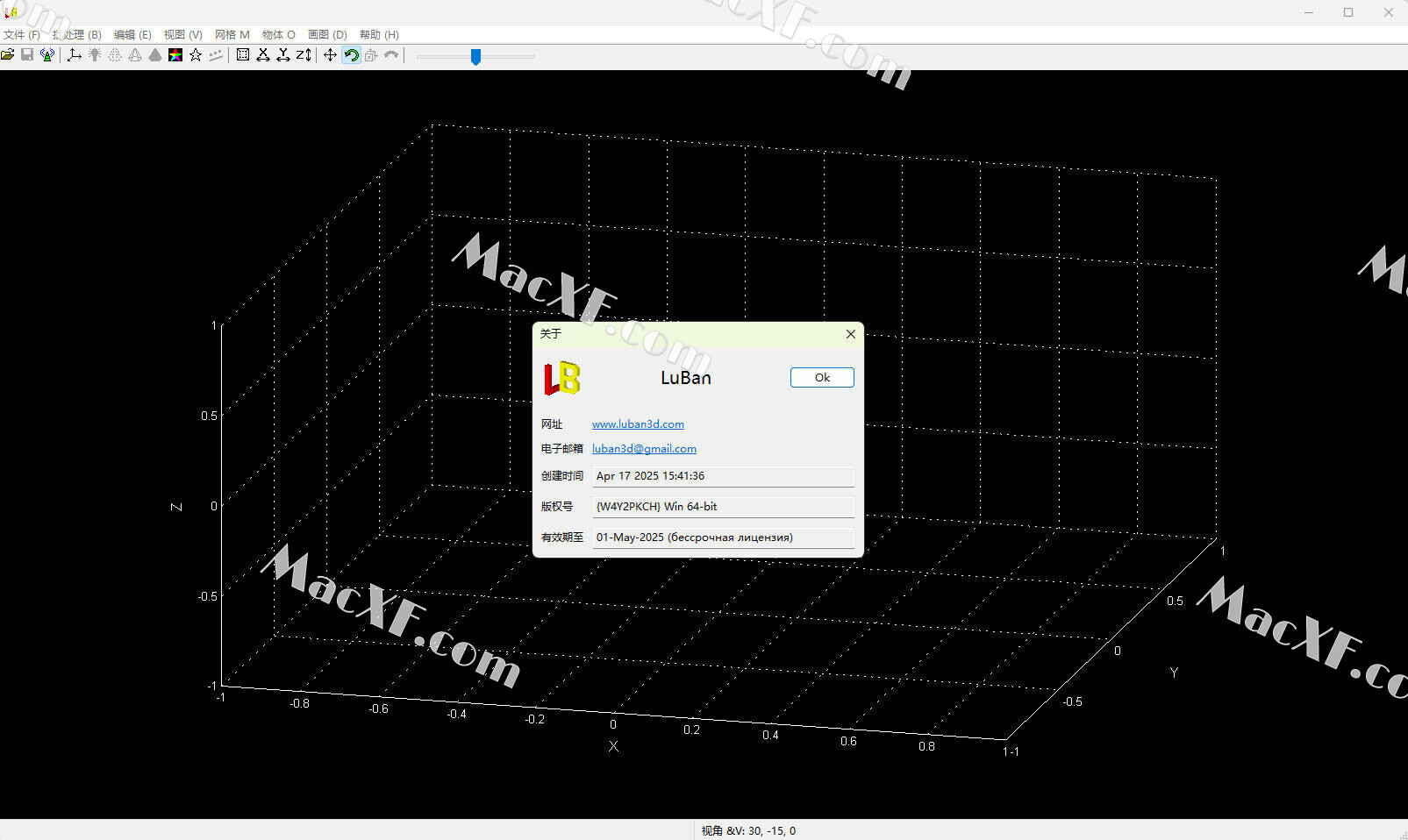Select the pan move-arrows tool
Screen dimensions: 1408x840
(330, 55)
